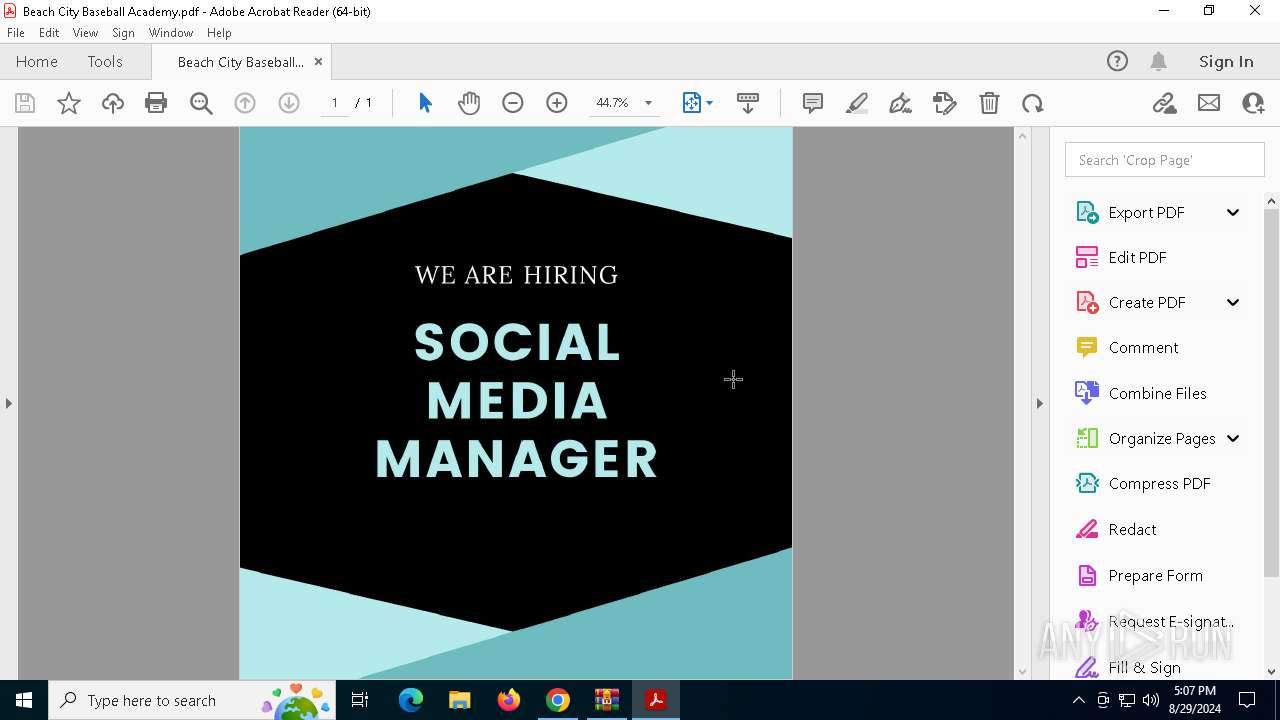The width and height of the screenshot is (1280, 720).
Task: Switch to the Home tab
Action: coord(37,61)
